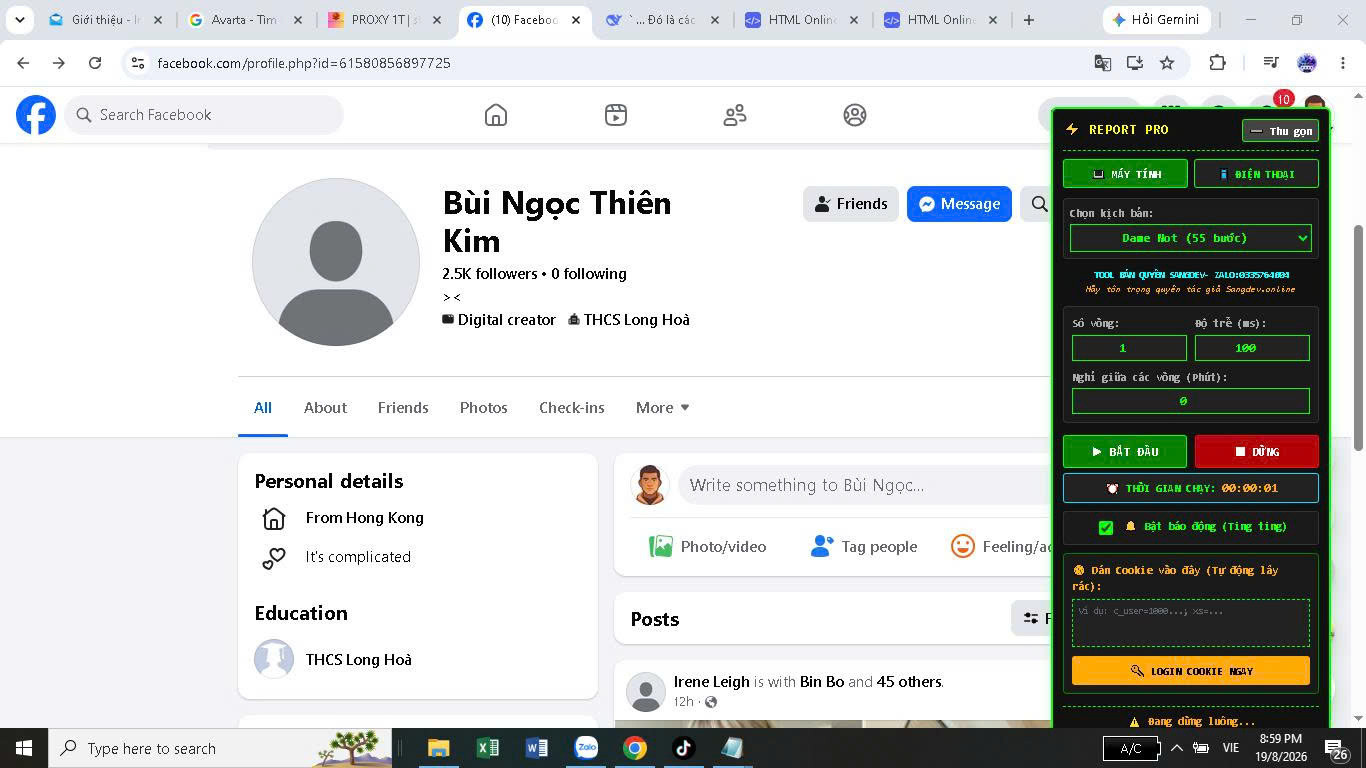Open Chrome Extensions puzzle icon
Viewport: 1366px width, 768px height.
click(1217, 63)
